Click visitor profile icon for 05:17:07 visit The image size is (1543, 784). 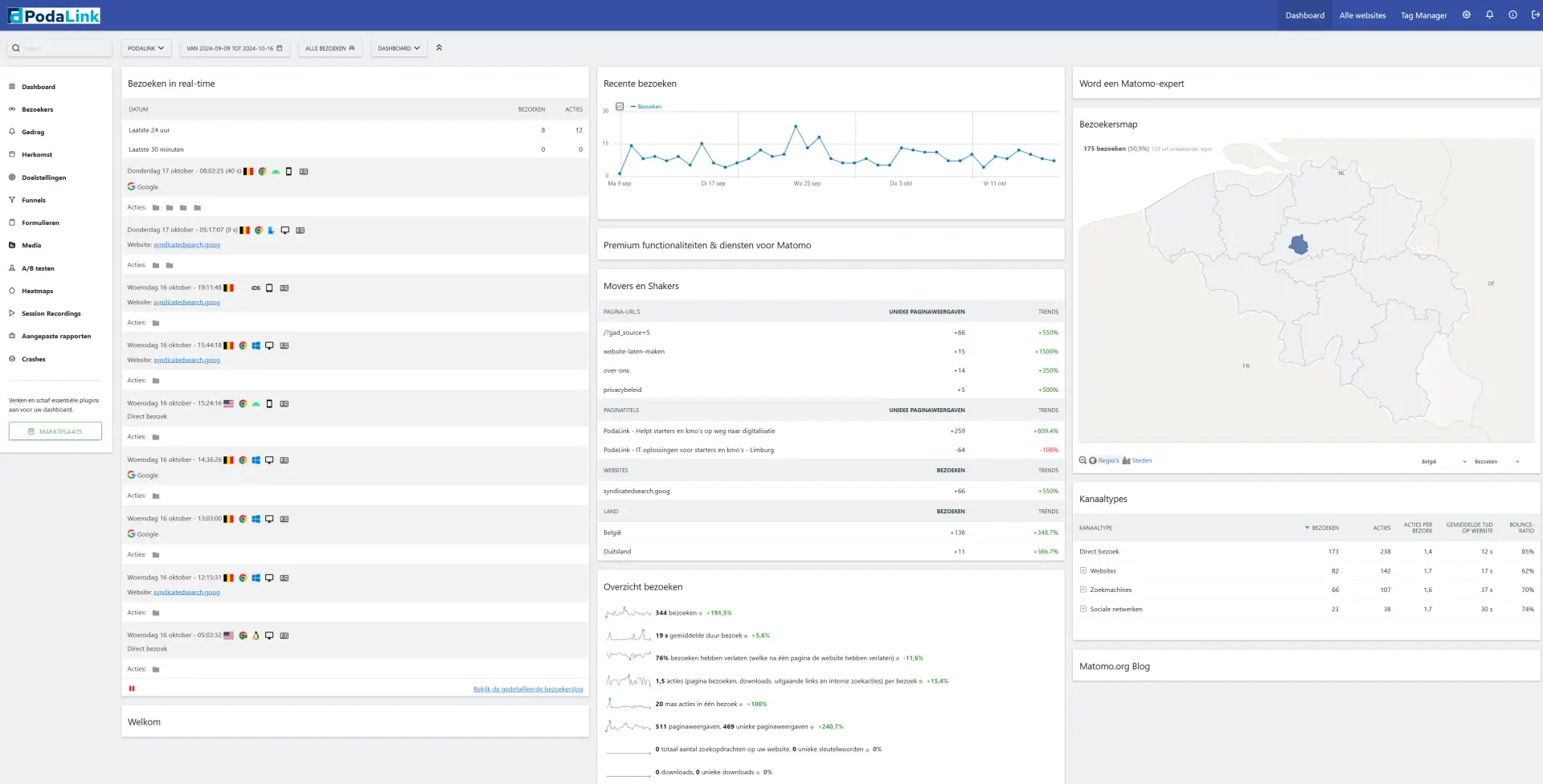[x=300, y=230]
